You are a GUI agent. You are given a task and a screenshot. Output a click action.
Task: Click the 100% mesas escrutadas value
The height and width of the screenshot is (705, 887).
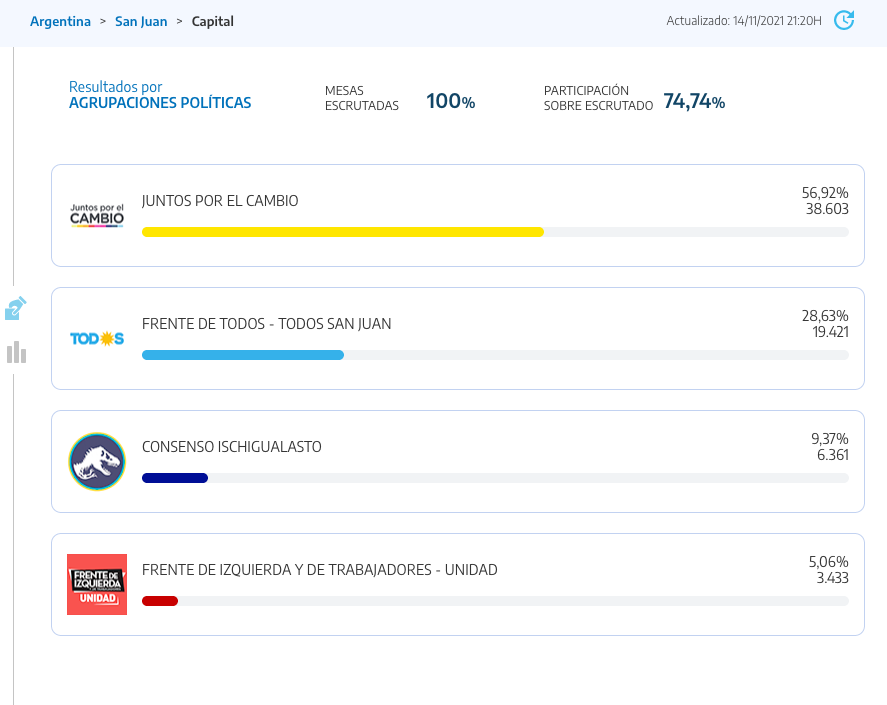pos(450,101)
